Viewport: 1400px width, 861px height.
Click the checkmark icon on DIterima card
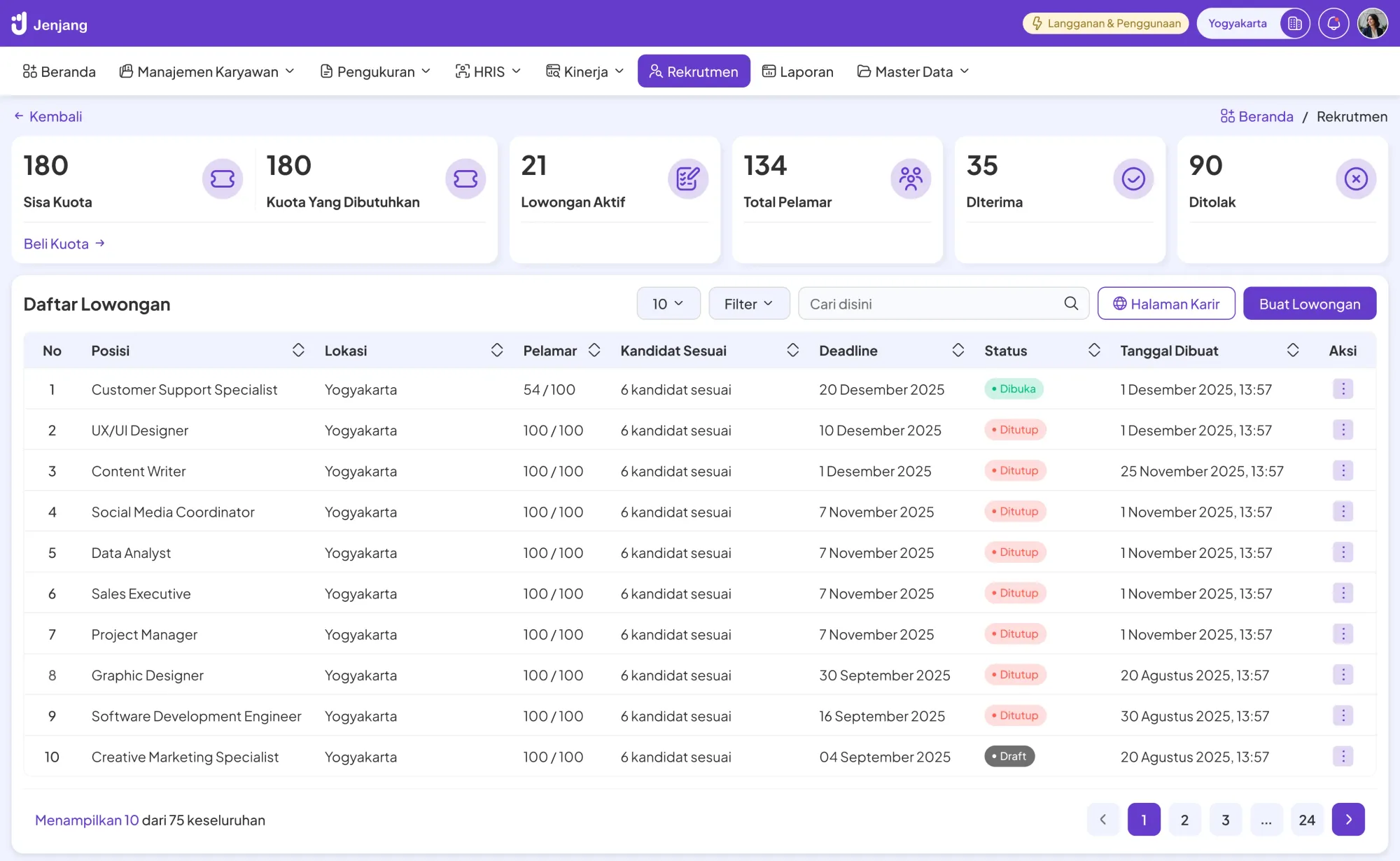[x=1133, y=178]
